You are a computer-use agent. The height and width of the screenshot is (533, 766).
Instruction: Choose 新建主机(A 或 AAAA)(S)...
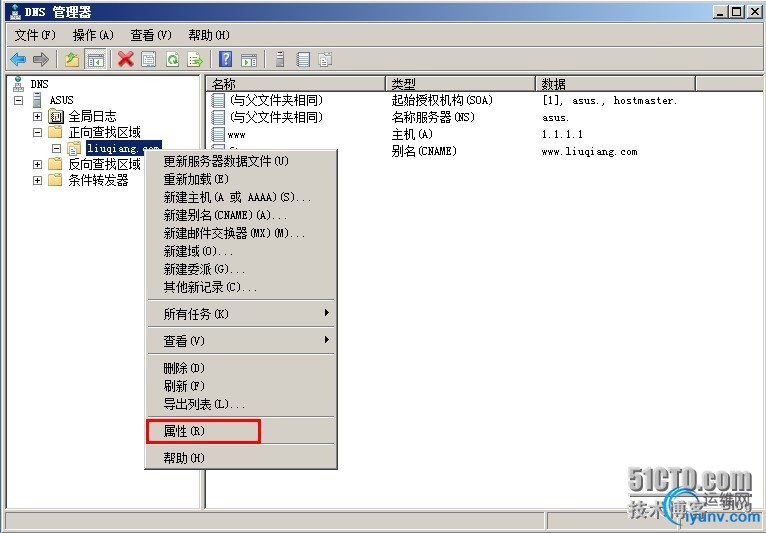click(x=241, y=197)
